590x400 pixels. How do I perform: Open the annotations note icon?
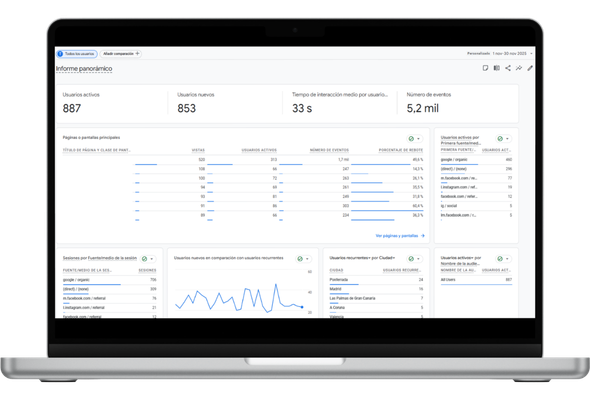[485, 68]
